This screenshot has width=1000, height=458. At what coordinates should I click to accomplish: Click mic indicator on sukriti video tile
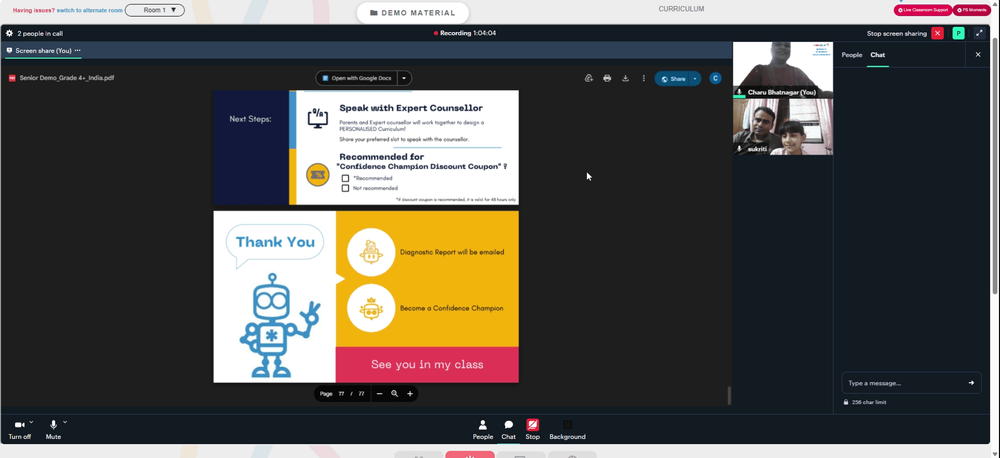click(x=740, y=149)
